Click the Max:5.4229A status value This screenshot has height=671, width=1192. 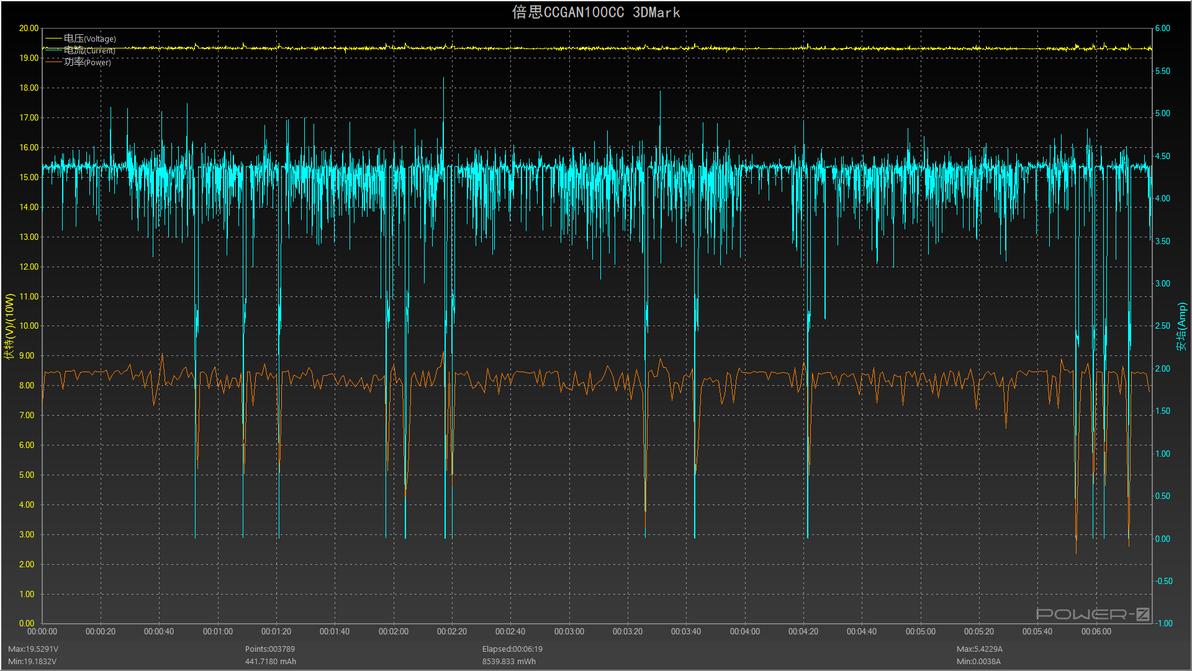tap(979, 649)
